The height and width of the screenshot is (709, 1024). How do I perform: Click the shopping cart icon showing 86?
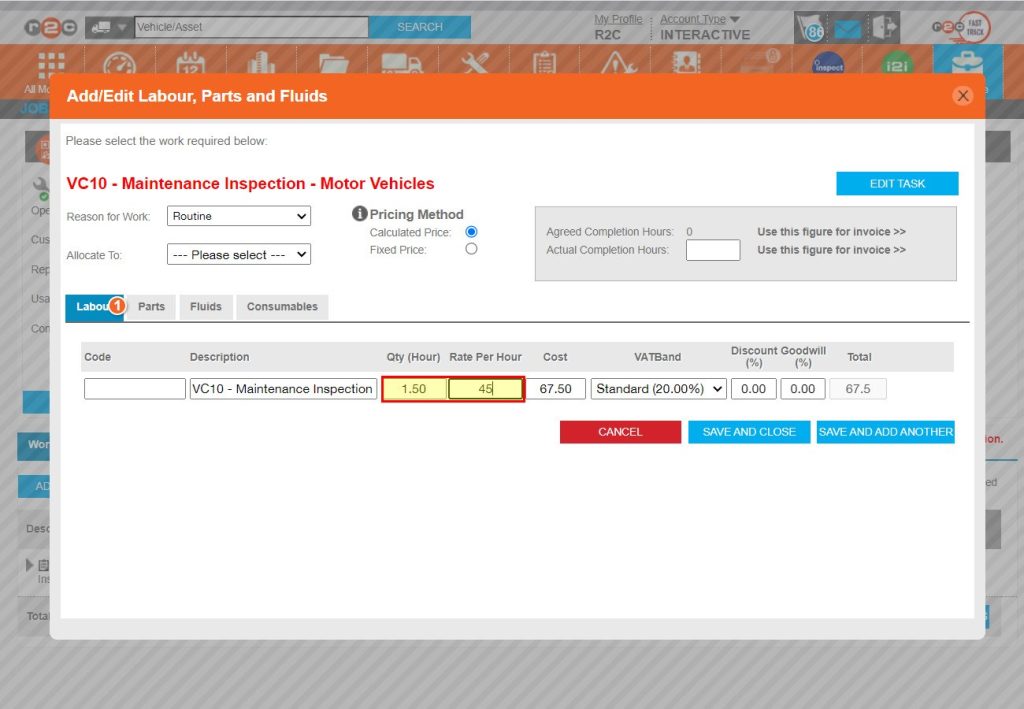click(x=811, y=28)
